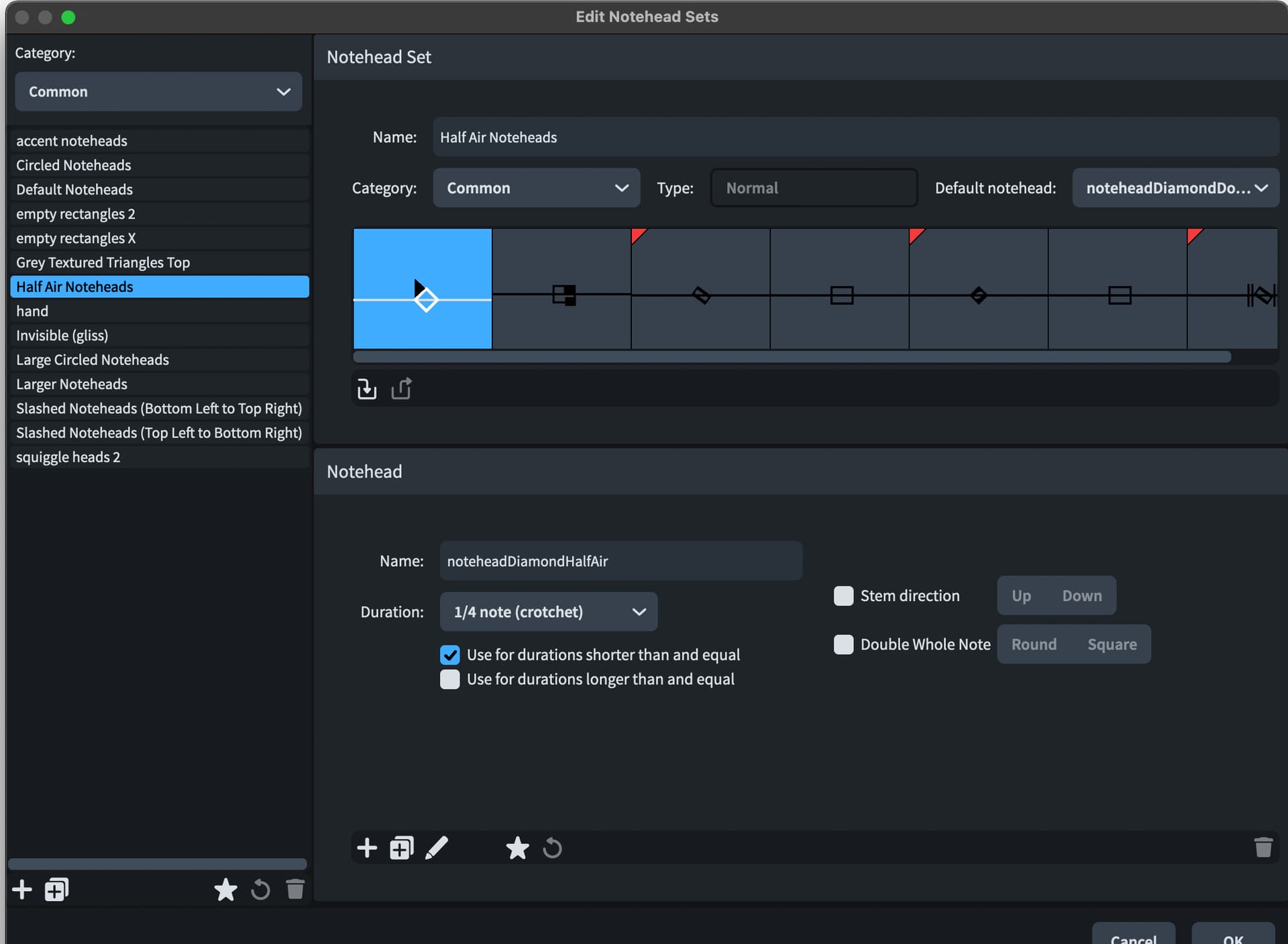Screen dimensions: 1288x944
Task: Expand the Default notehead dropdown
Action: point(1175,188)
